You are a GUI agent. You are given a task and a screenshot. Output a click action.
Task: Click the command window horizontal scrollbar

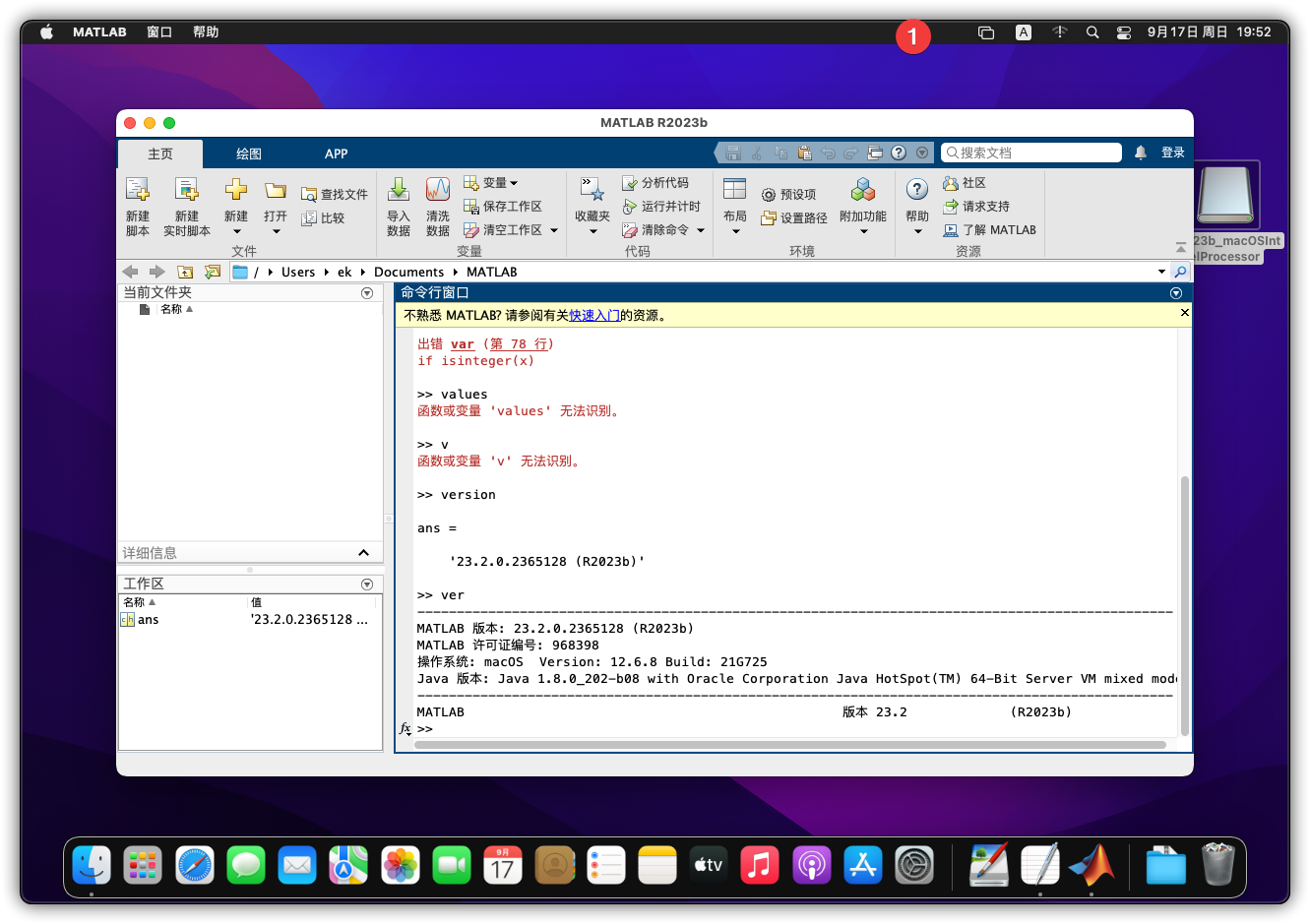coord(790,745)
